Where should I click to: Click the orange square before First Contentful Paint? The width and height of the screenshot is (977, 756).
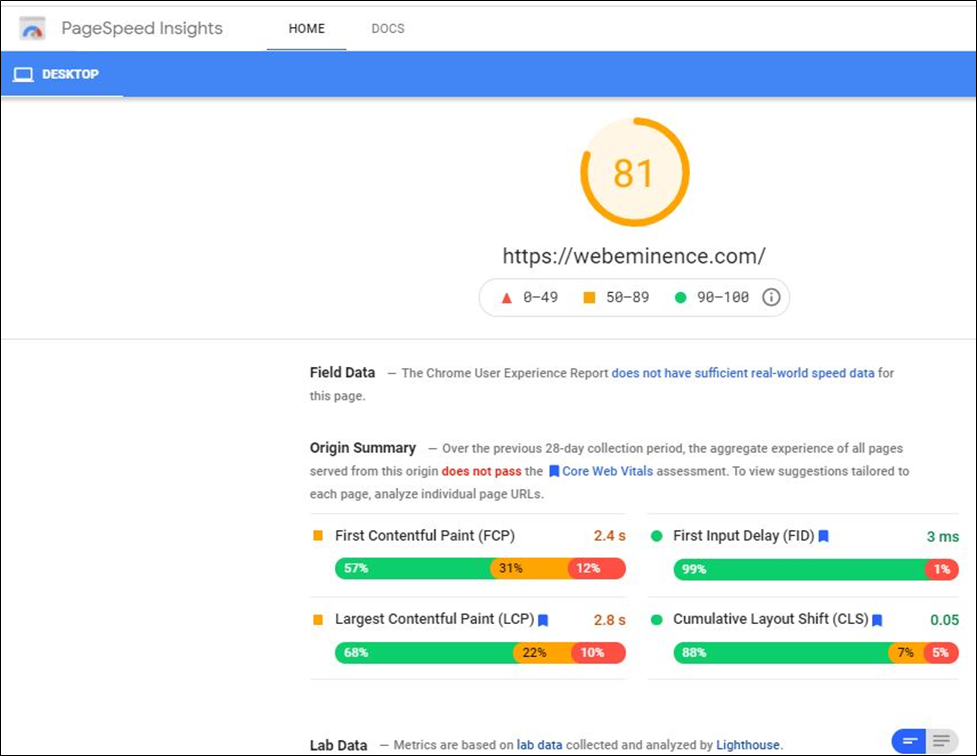pyautogui.click(x=318, y=535)
